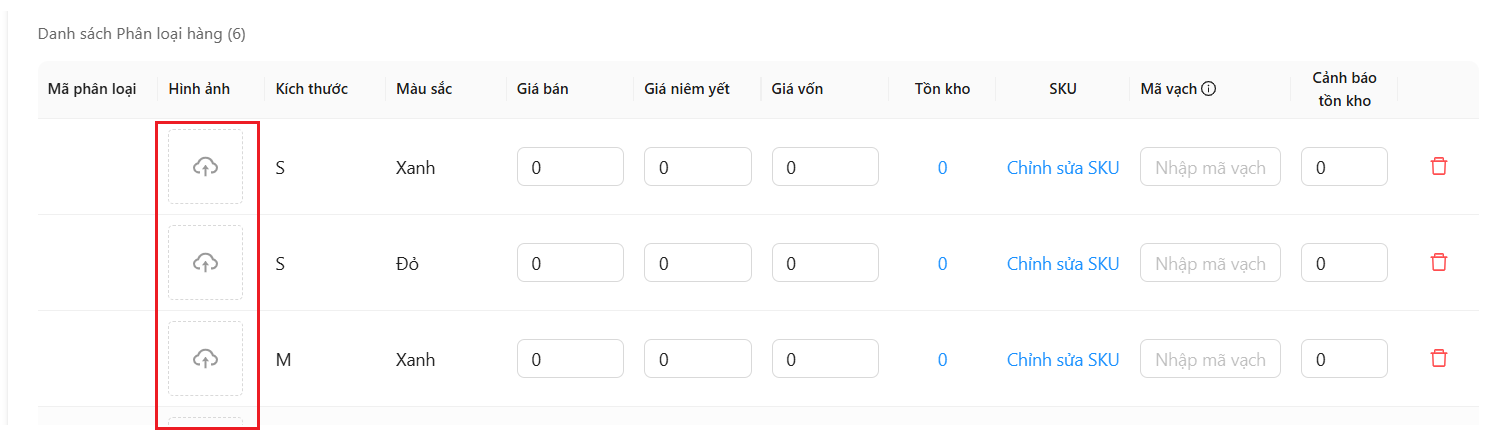This screenshot has height=441, width=1491.
Task: Open Chỉnh sửa SKU for S Đỏ
Action: pos(1063,263)
